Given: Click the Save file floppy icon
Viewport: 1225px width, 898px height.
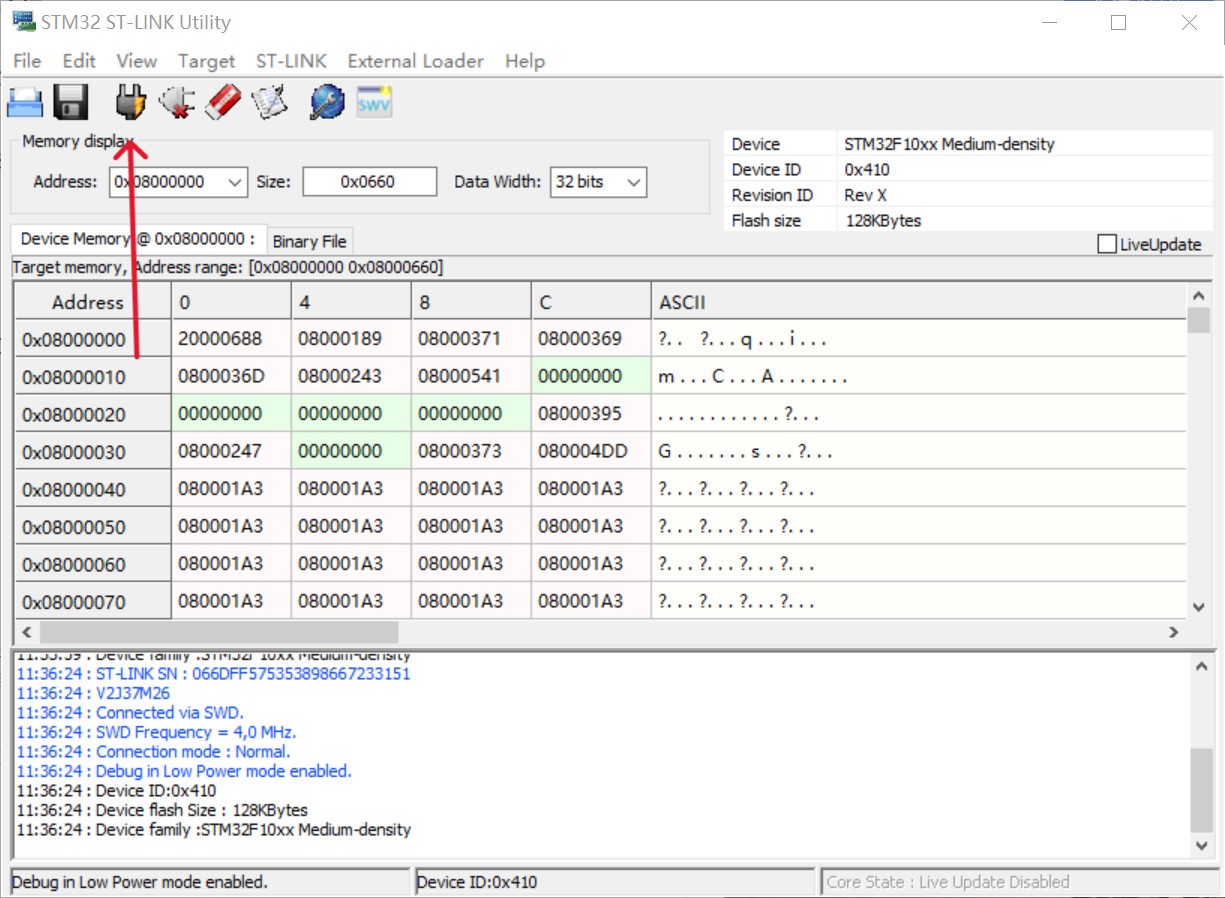Looking at the screenshot, I should pos(71,102).
